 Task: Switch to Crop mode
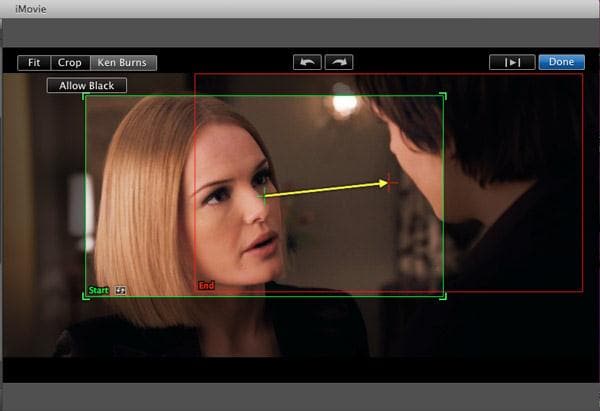coord(70,63)
